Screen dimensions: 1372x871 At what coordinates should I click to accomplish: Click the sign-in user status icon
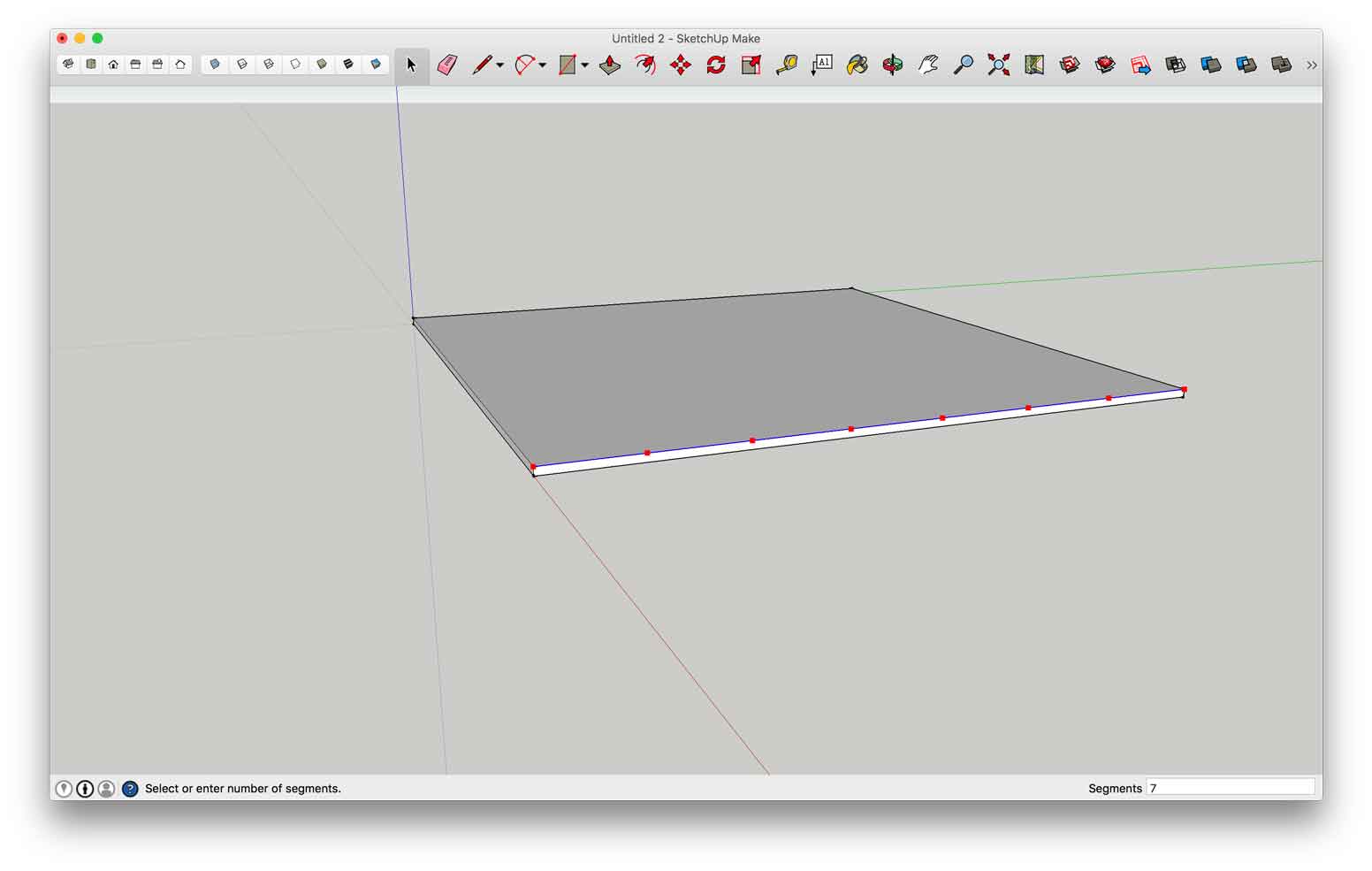click(106, 789)
